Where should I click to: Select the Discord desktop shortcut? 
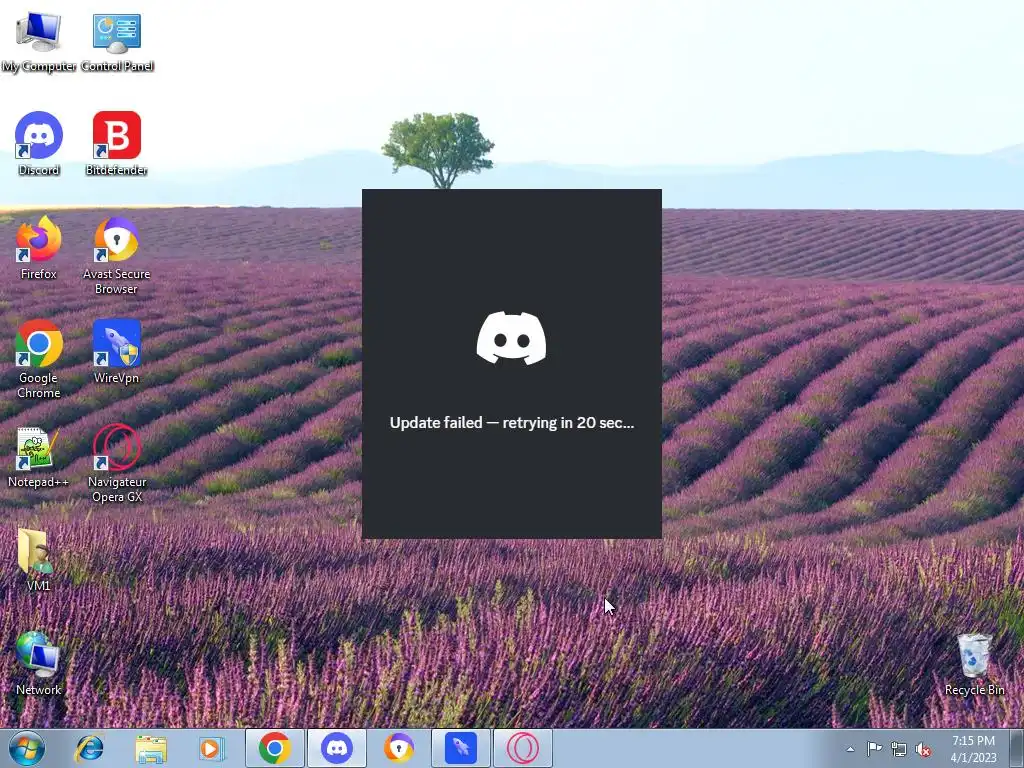click(x=39, y=144)
